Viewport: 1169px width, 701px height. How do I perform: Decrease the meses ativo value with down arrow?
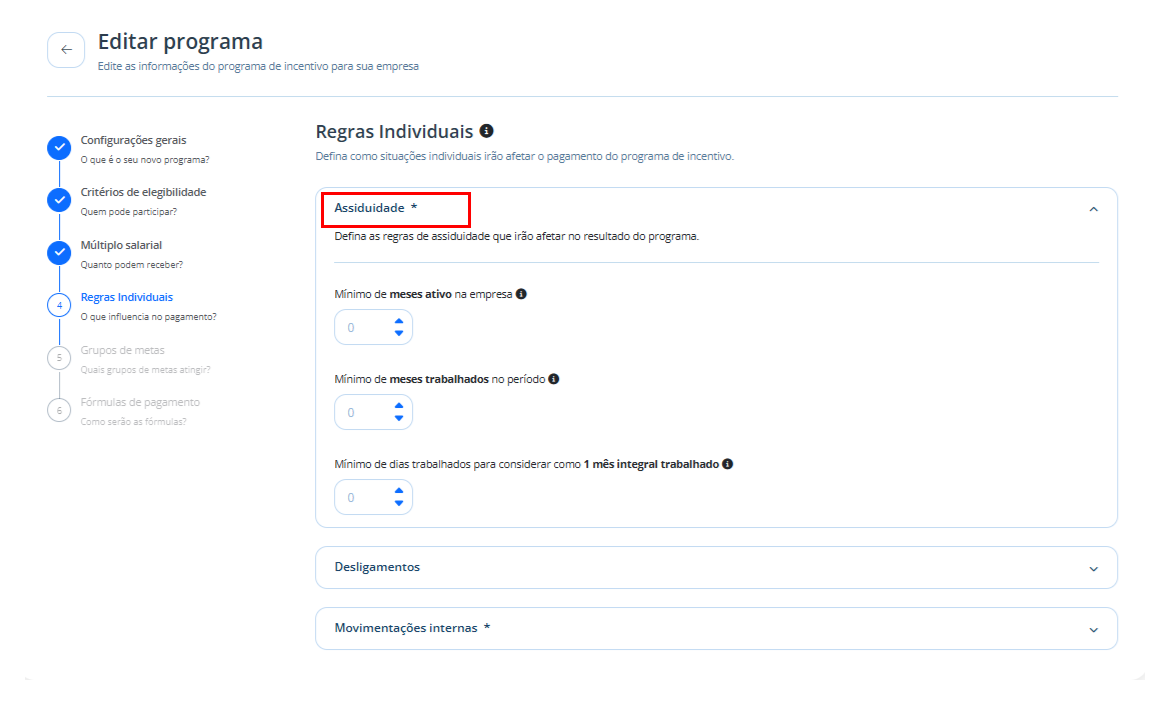(x=399, y=333)
